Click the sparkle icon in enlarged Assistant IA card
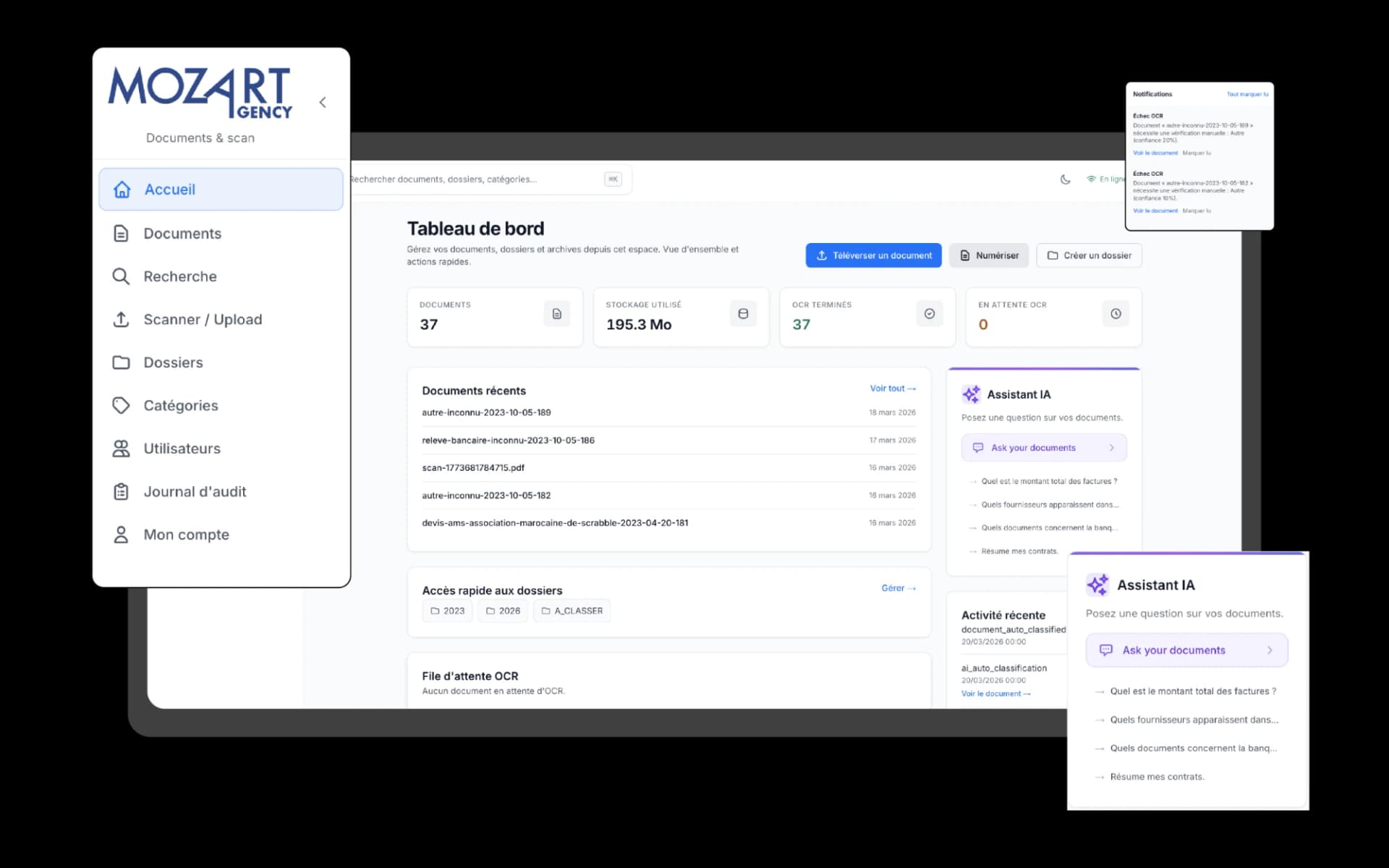This screenshot has width=1389, height=868. point(1097,584)
